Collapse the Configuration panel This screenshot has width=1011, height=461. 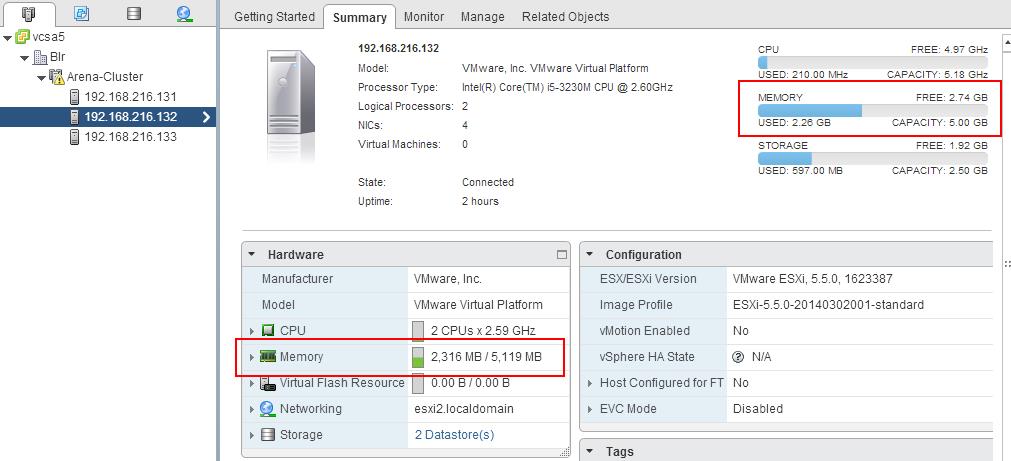tap(590, 255)
